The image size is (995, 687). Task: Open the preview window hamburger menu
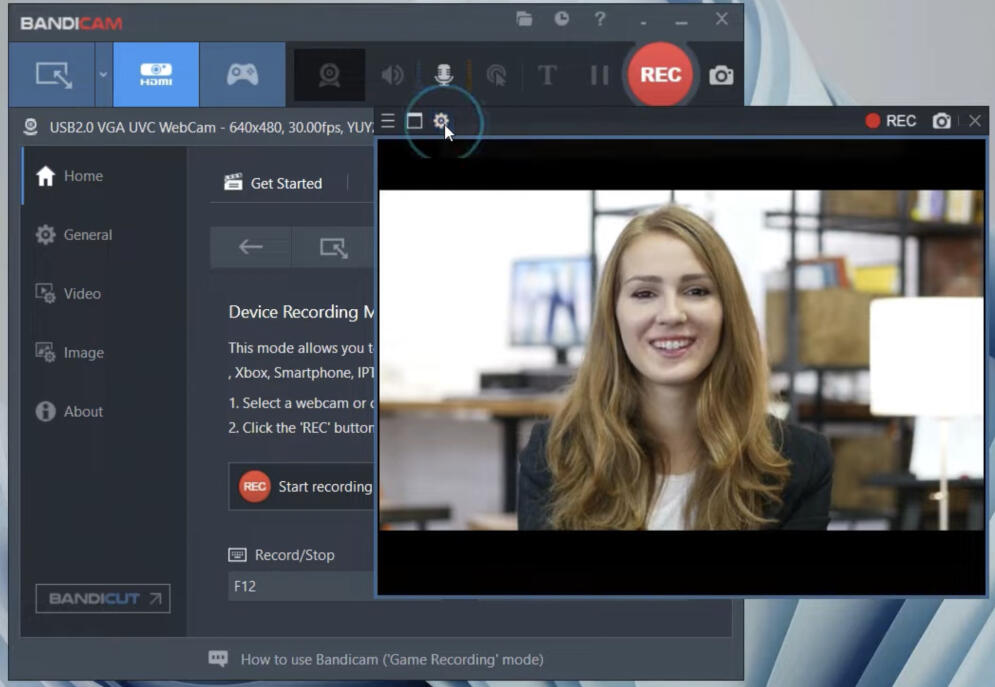388,121
